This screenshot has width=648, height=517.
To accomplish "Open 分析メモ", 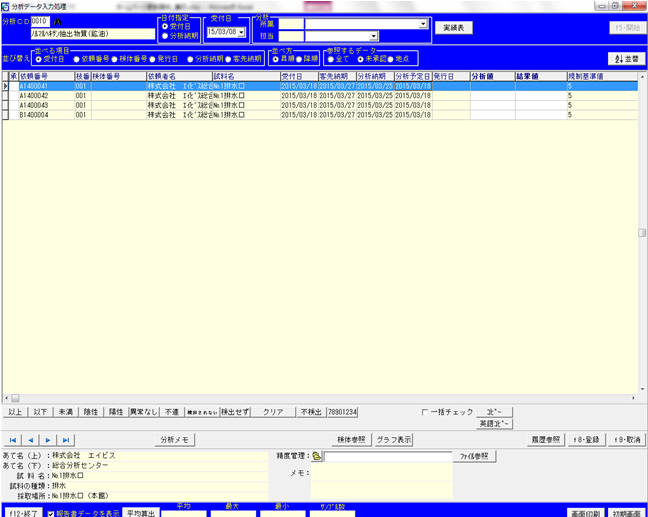I will (175, 440).
